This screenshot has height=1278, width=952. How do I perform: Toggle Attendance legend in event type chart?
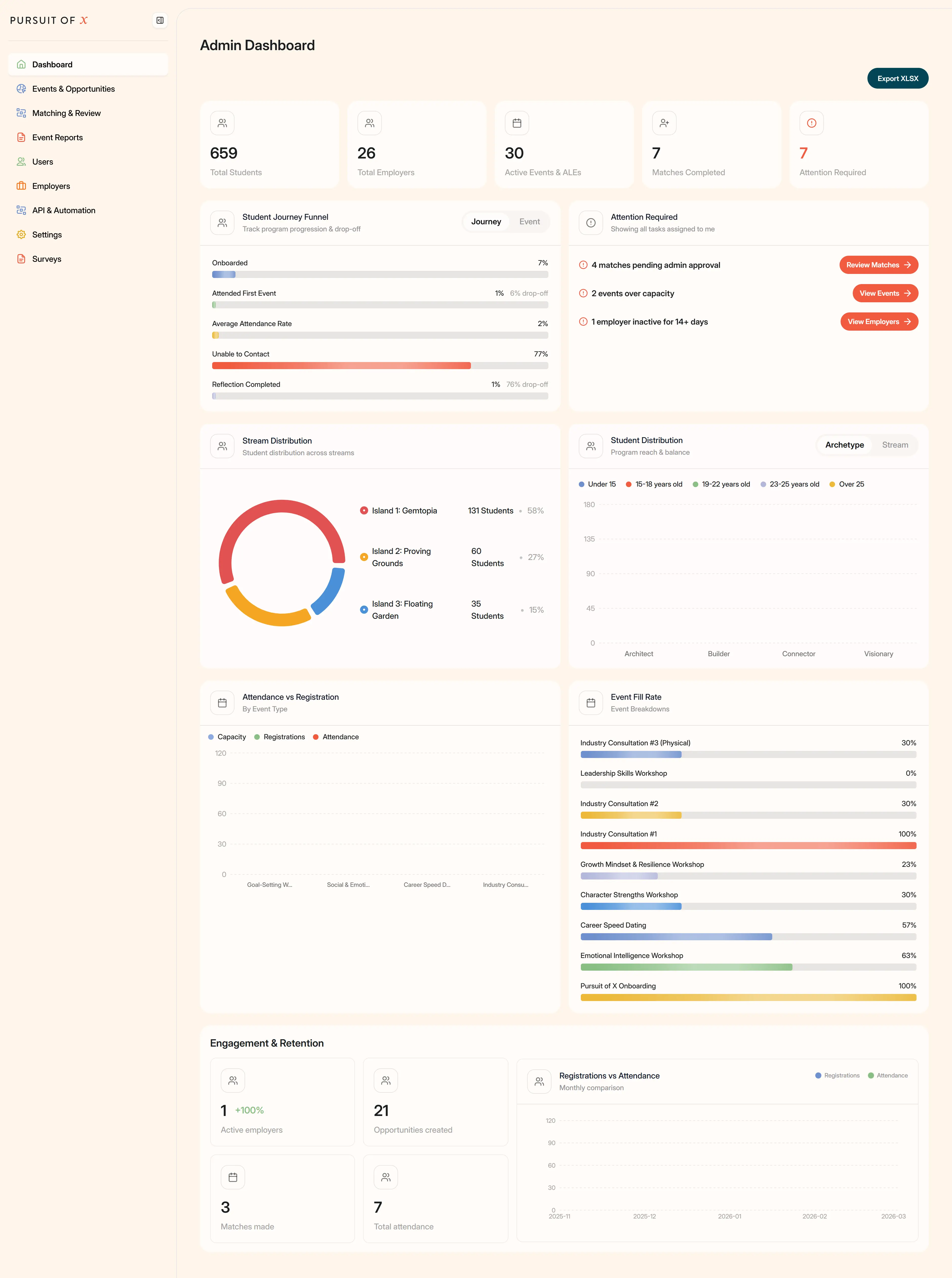tap(335, 737)
